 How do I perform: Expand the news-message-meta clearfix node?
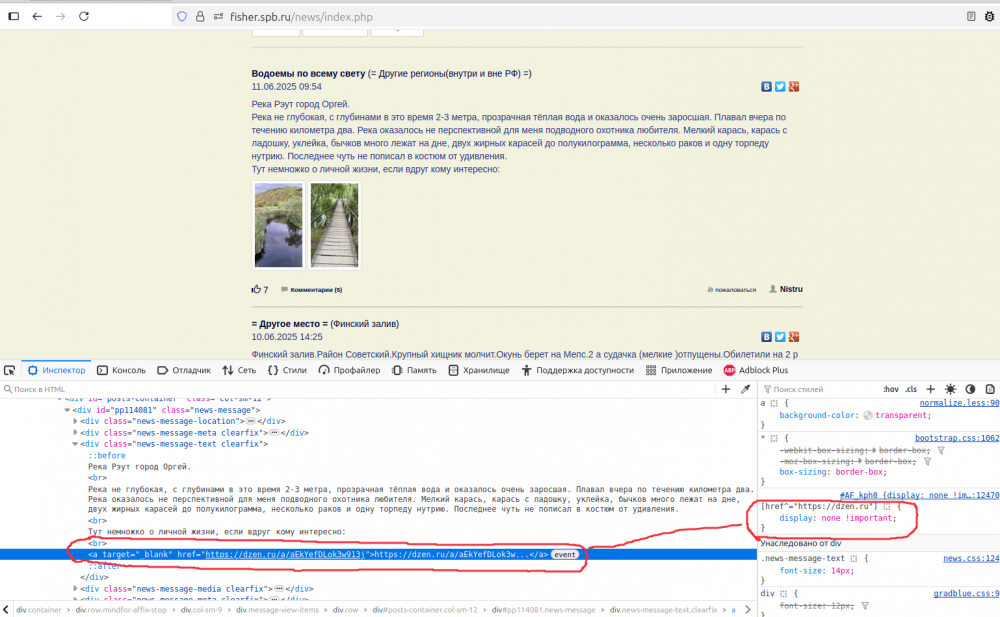75,433
